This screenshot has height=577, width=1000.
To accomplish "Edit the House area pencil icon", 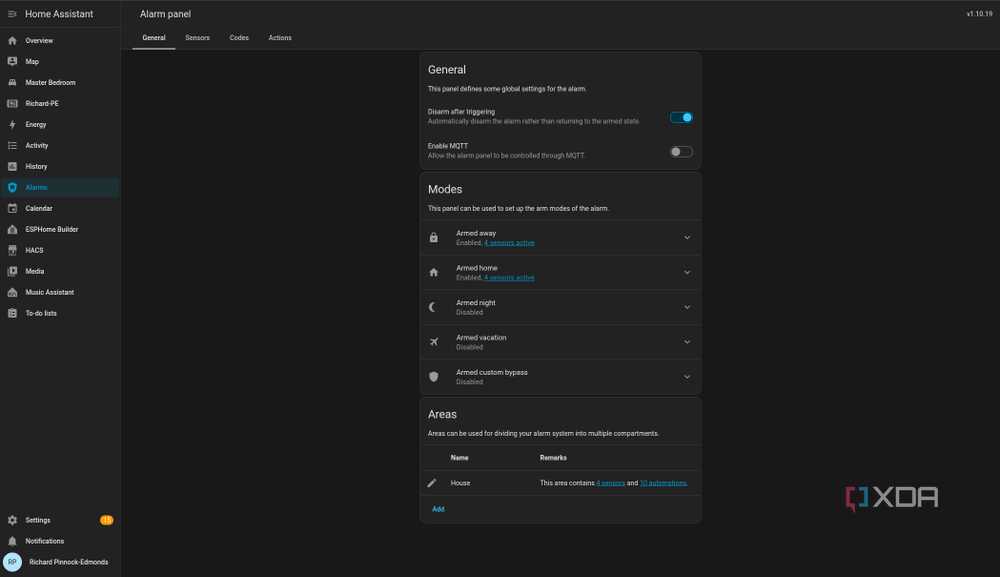I will [432, 483].
